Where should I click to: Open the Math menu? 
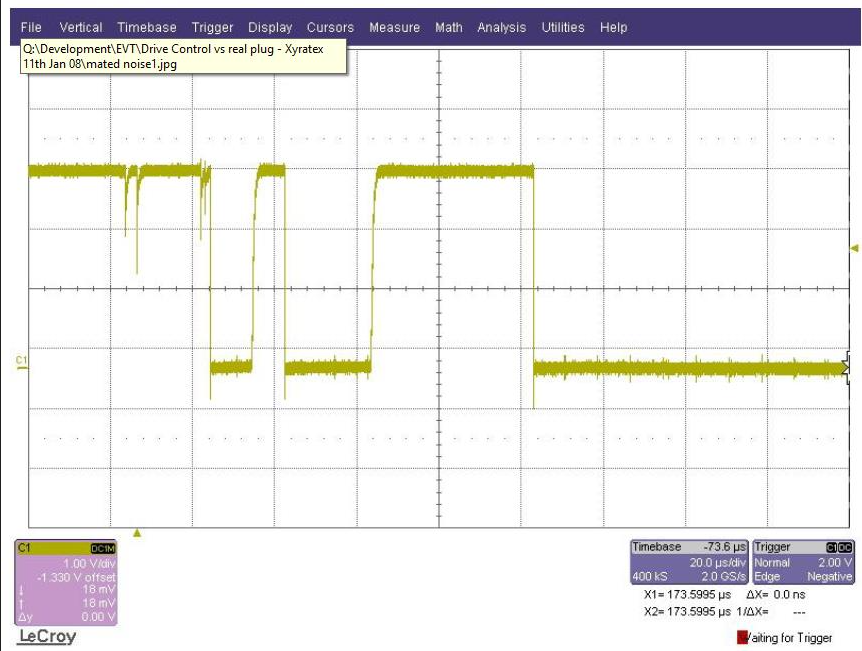tap(449, 27)
